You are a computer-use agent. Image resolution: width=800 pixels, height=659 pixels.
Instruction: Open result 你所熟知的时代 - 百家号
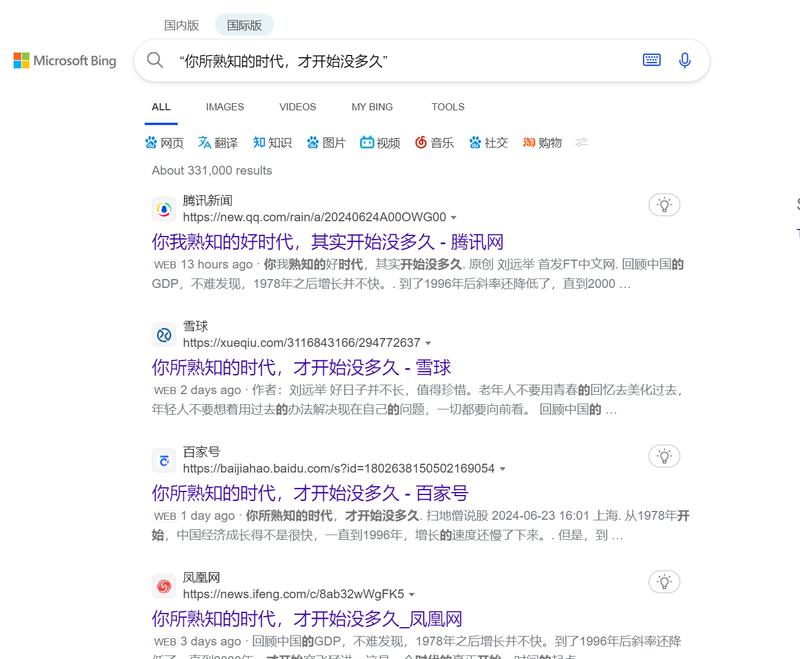pos(310,493)
